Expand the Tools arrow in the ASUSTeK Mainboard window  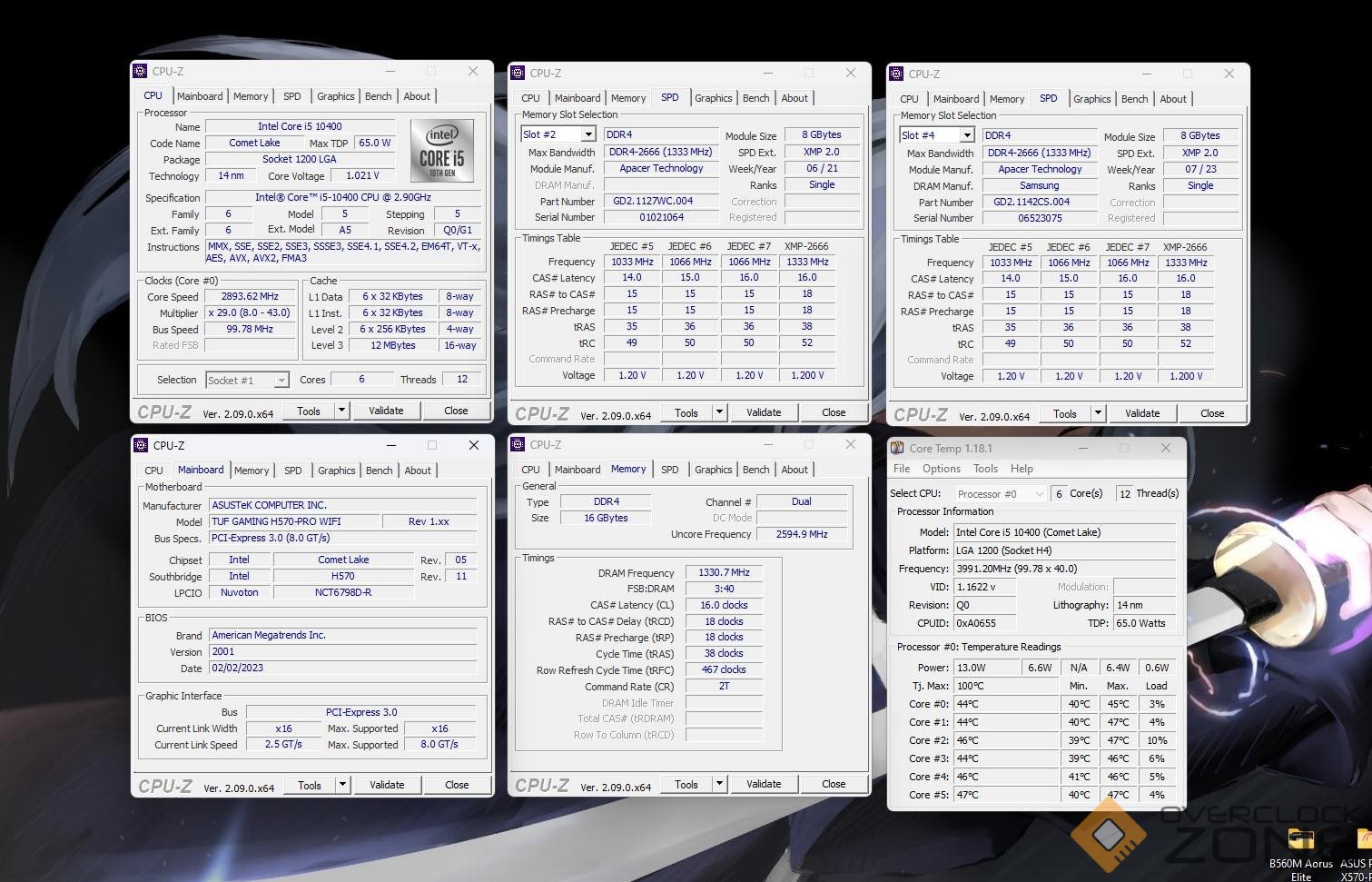(x=342, y=785)
